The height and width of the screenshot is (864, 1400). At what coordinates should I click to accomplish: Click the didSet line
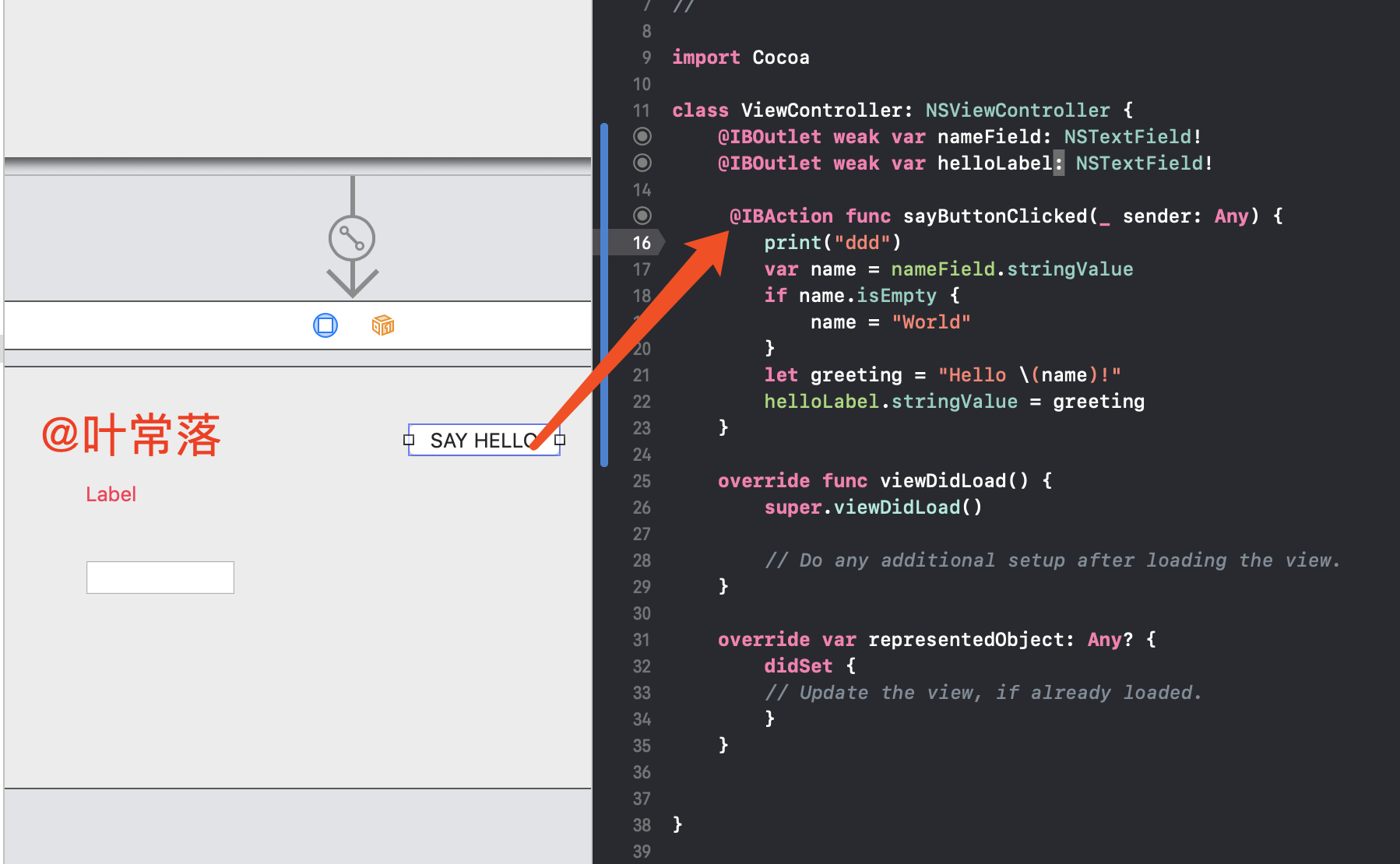pyautogui.click(x=810, y=666)
